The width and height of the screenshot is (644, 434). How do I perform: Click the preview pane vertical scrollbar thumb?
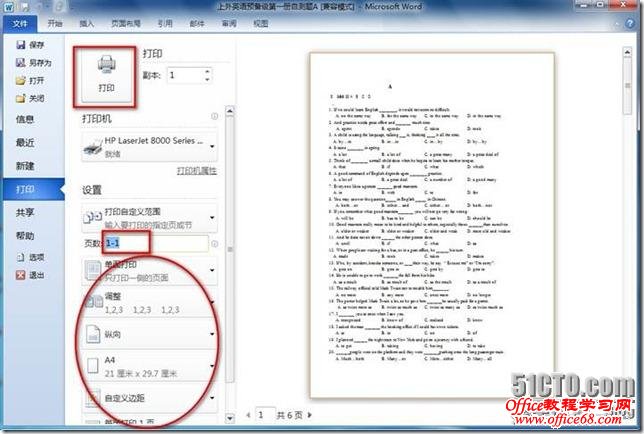tap(627, 85)
